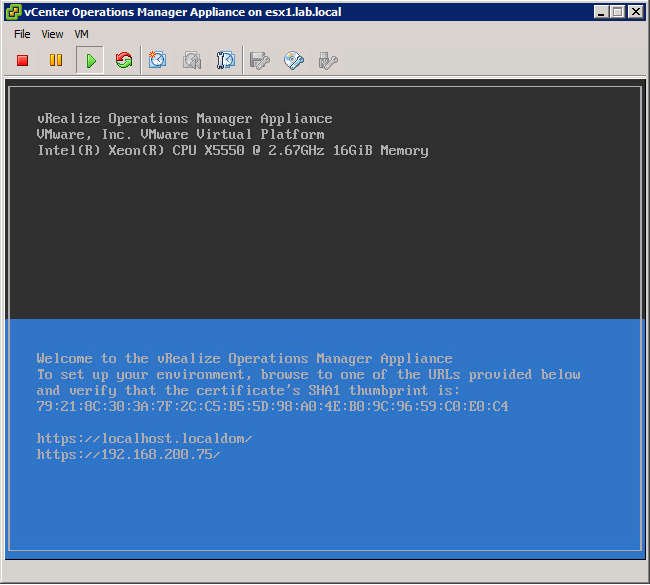Image resolution: width=650 pixels, height=585 pixels.
Task: Click the 'and verify that the certificate's' line
Action: point(248,391)
